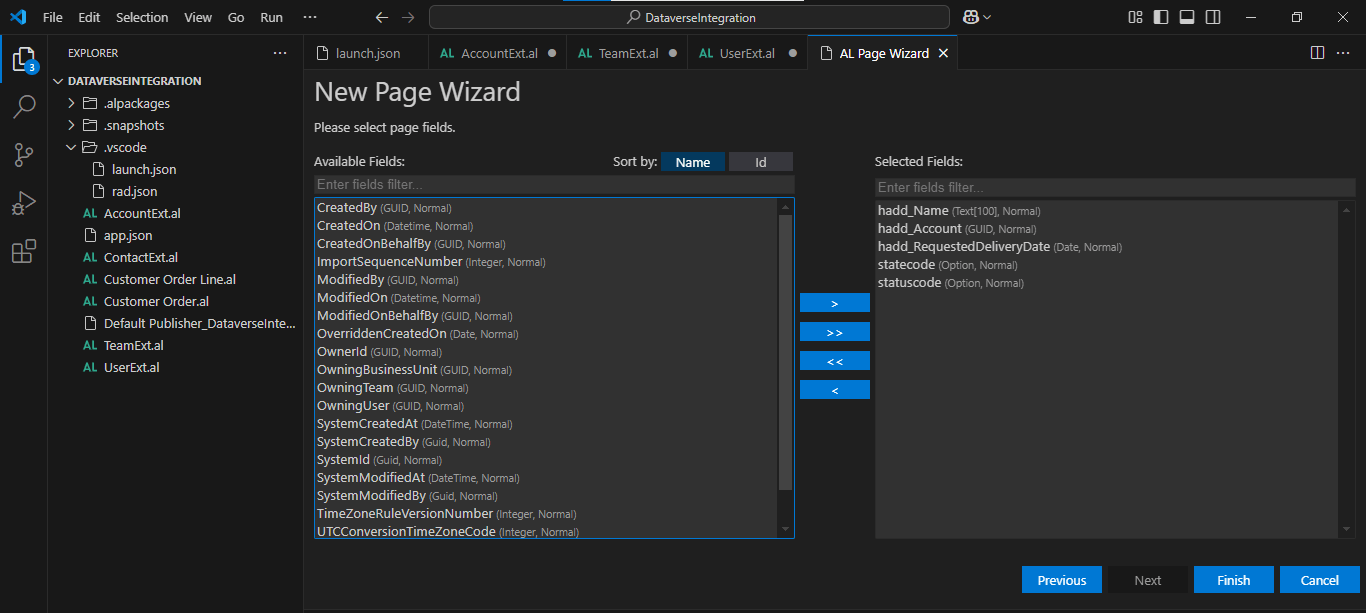The image size is (1366, 613).
Task: Open Source Control view icon
Action: [24, 154]
